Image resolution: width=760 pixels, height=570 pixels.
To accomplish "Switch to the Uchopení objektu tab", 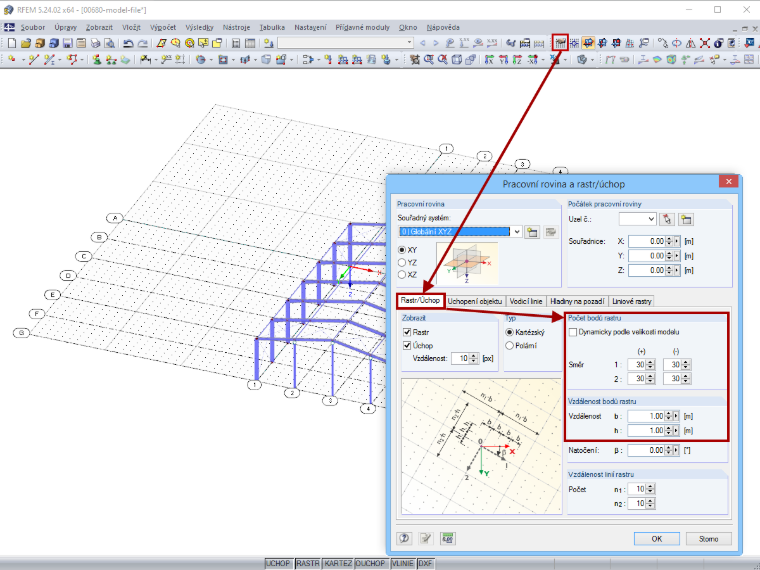I will point(475,301).
